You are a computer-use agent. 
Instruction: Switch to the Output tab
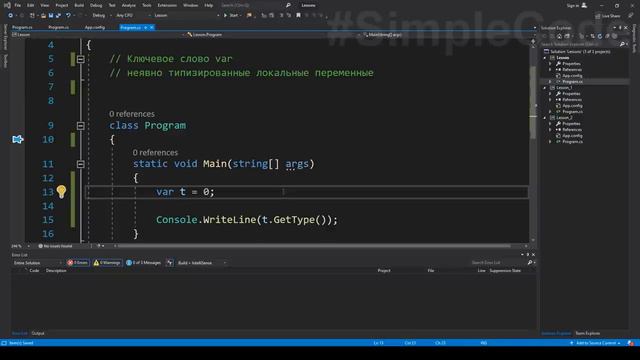pyautogui.click(x=38, y=333)
